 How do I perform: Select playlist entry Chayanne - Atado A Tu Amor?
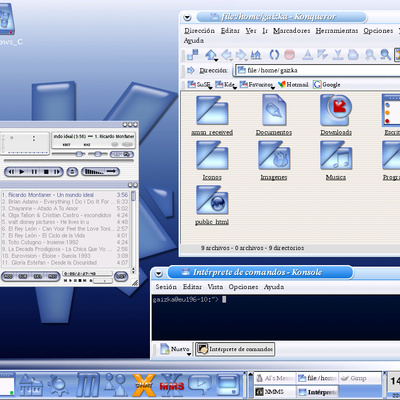(x=65, y=208)
